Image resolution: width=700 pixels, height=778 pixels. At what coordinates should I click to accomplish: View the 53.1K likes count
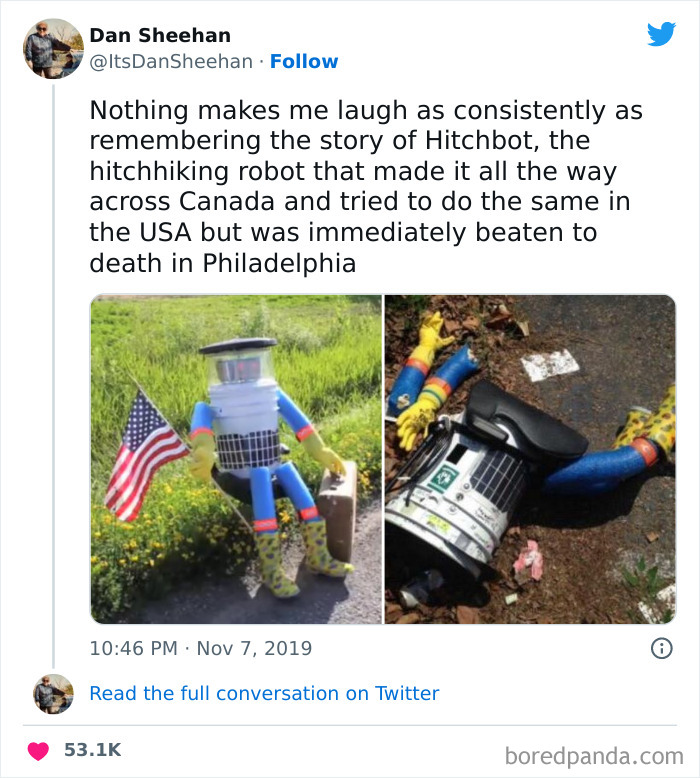coord(92,749)
